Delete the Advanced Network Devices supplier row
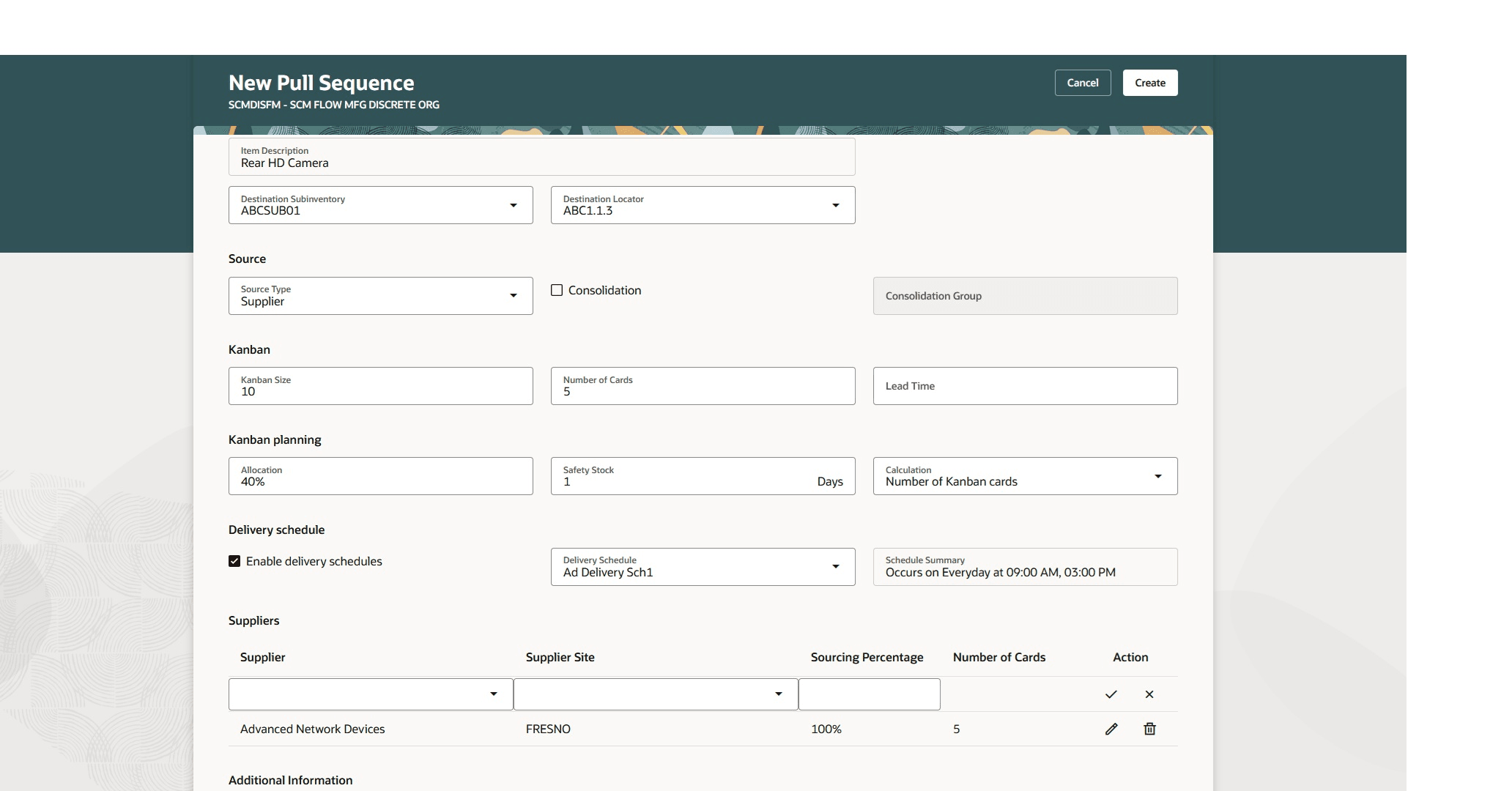The width and height of the screenshot is (1512, 791). click(x=1149, y=729)
